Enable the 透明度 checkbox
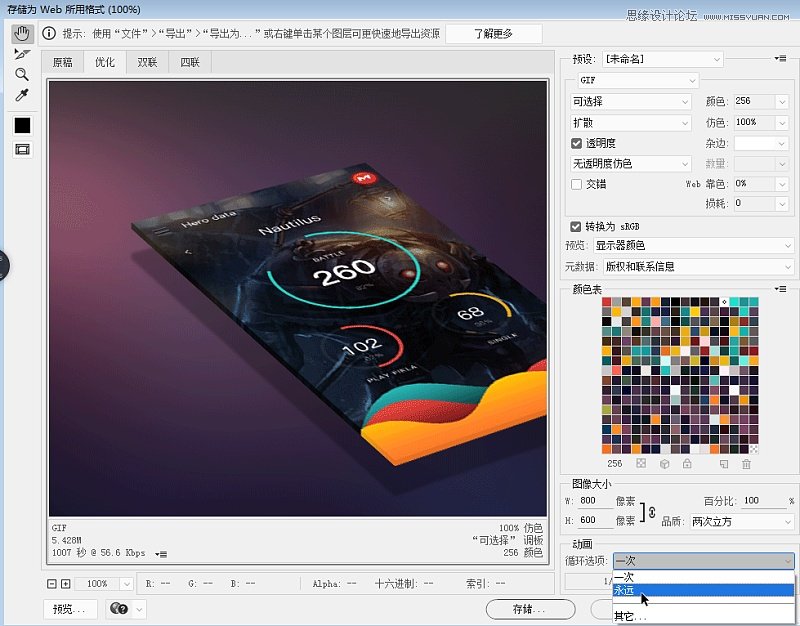 (x=577, y=143)
